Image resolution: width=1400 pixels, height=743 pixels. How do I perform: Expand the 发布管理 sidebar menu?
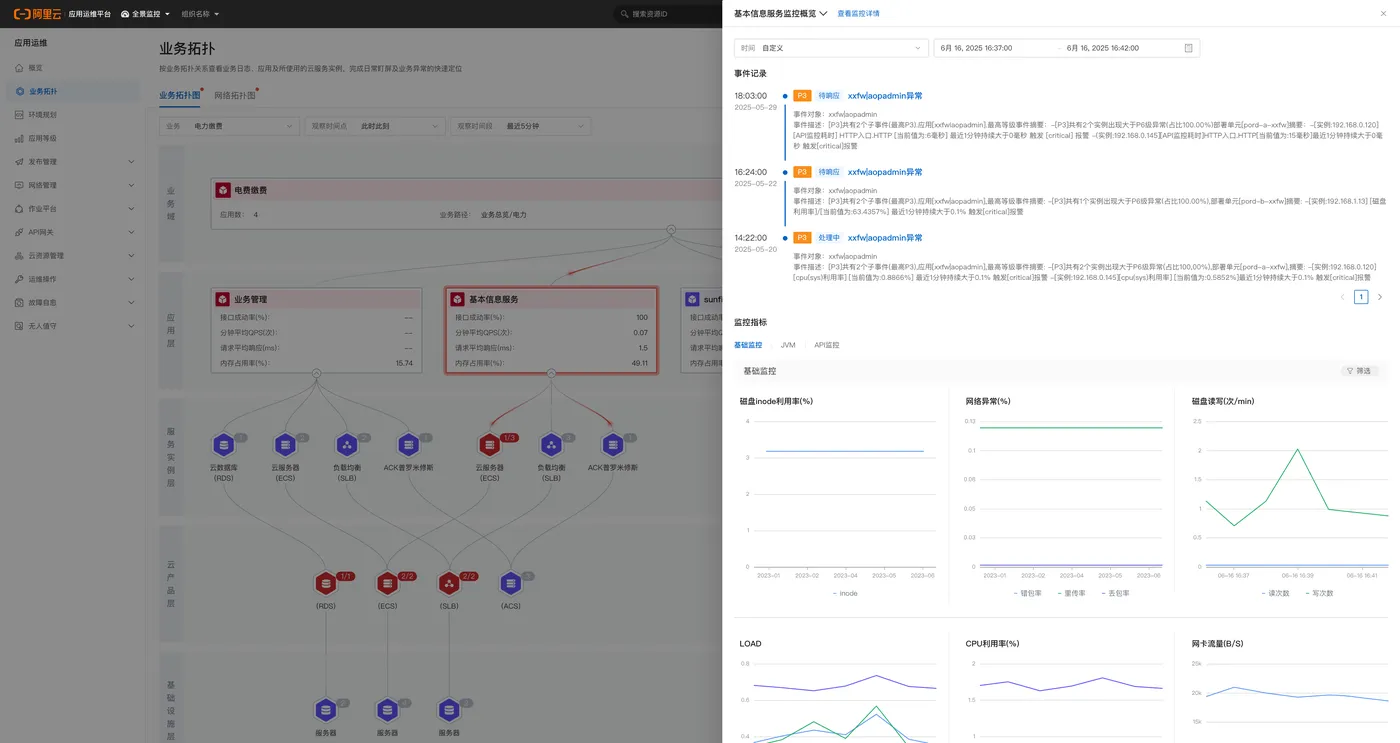coord(131,161)
